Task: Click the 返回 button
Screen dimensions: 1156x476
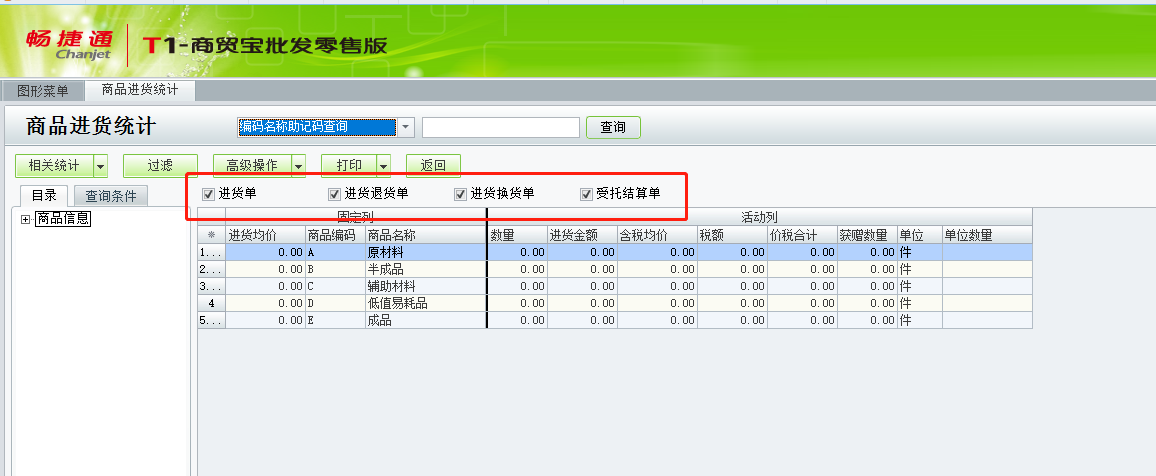Action: 434,167
